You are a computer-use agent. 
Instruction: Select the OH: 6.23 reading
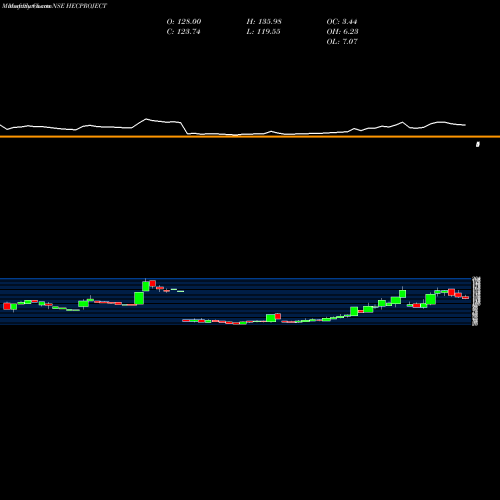(342, 32)
